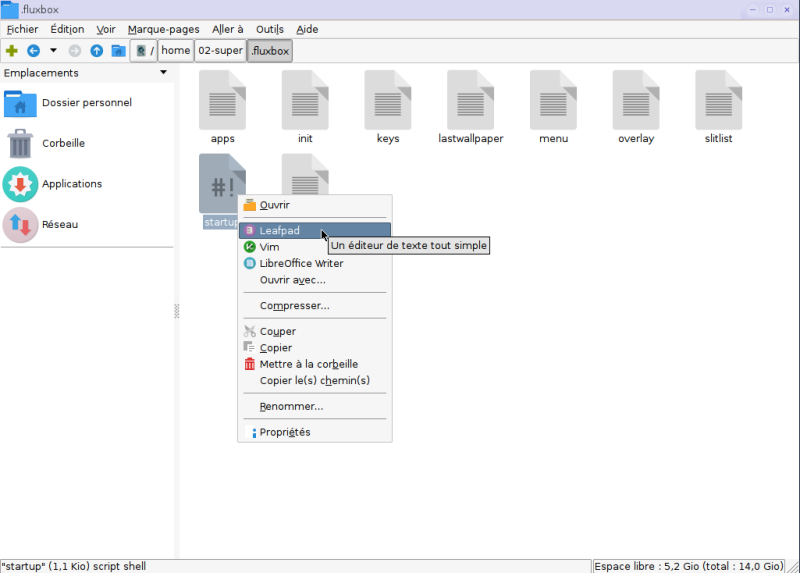This screenshot has width=800, height=573.
Task: Choose Compresser… in context menu
Action: coord(315,306)
